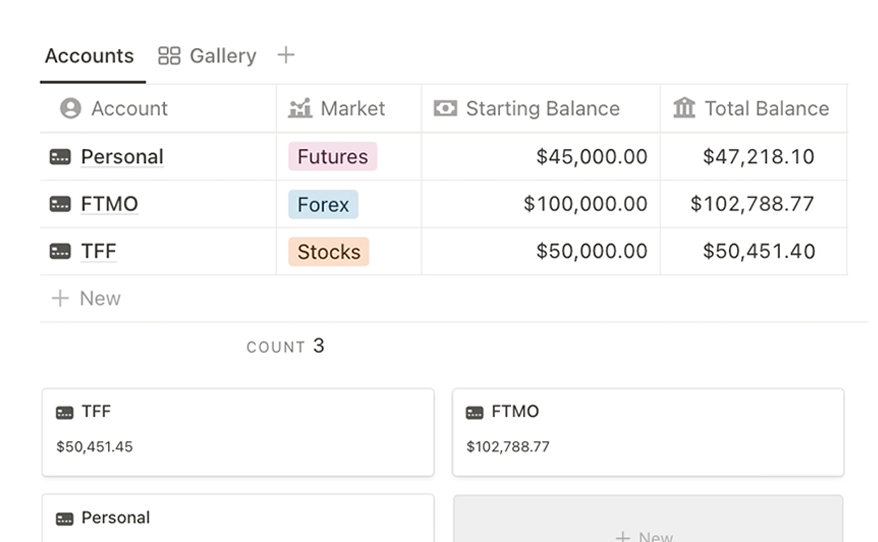Click the cash icon in Starting Balance header
Viewport: 878px width, 542px height.
point(445,108)
